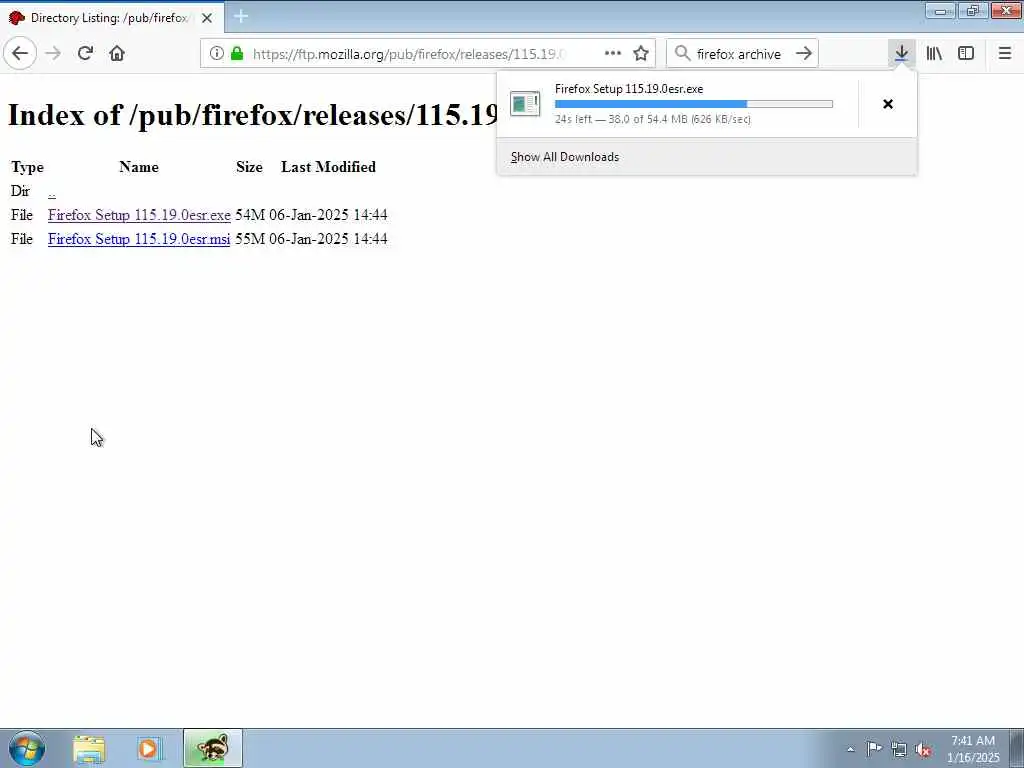The image size is (1024, 768).
Task: Select the Directory Listing tab
Action: (x=112, y=18)
